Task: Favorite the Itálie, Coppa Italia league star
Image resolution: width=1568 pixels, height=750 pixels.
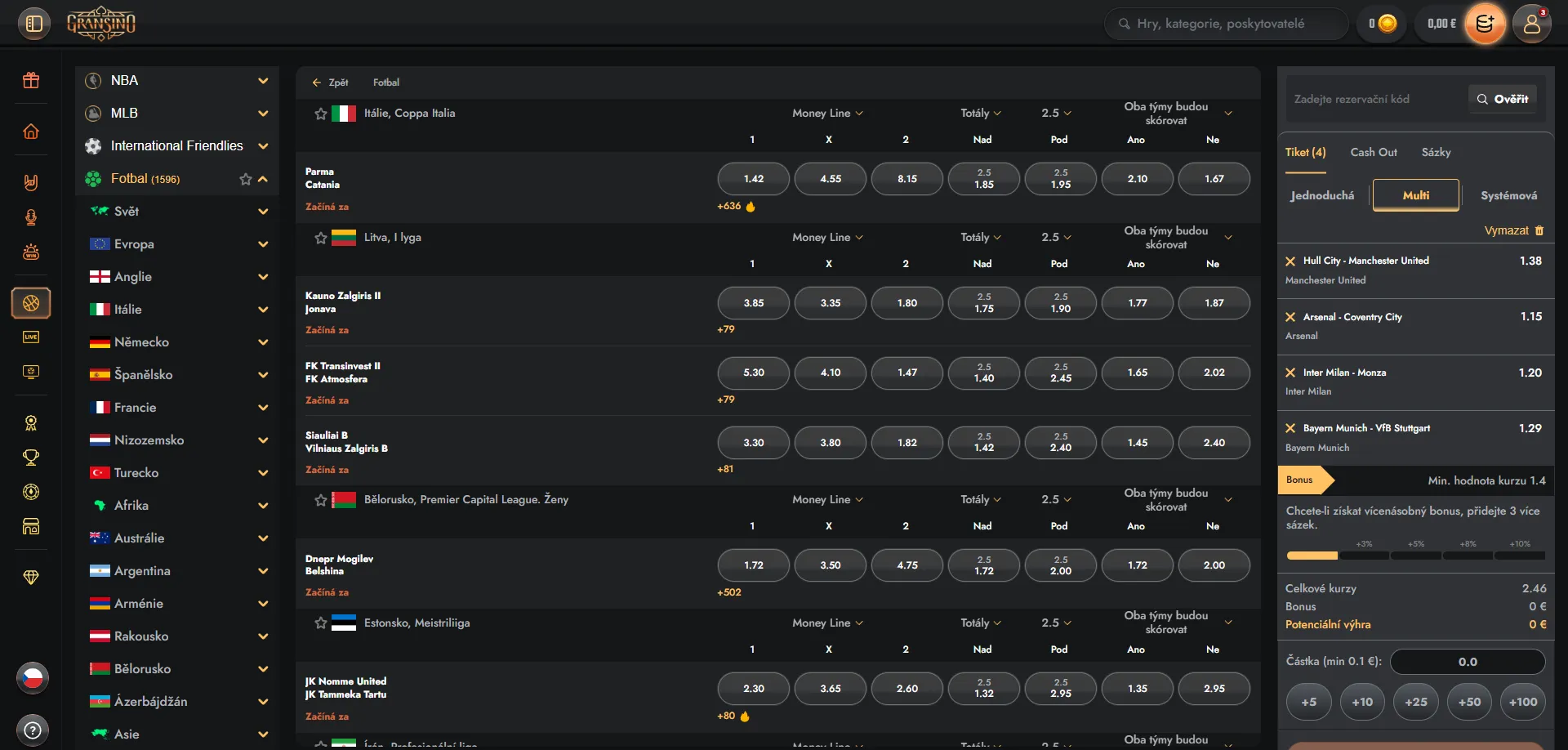Action: (321, 114)
